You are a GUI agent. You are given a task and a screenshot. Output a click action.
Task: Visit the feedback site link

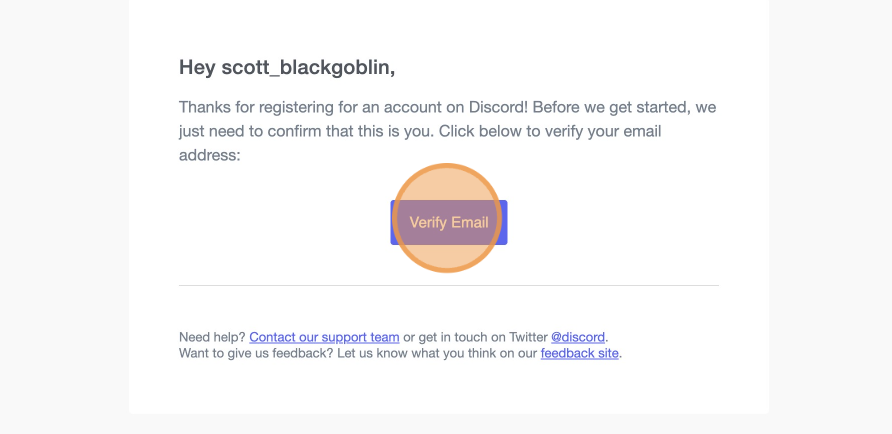click(x=579, y=353)
